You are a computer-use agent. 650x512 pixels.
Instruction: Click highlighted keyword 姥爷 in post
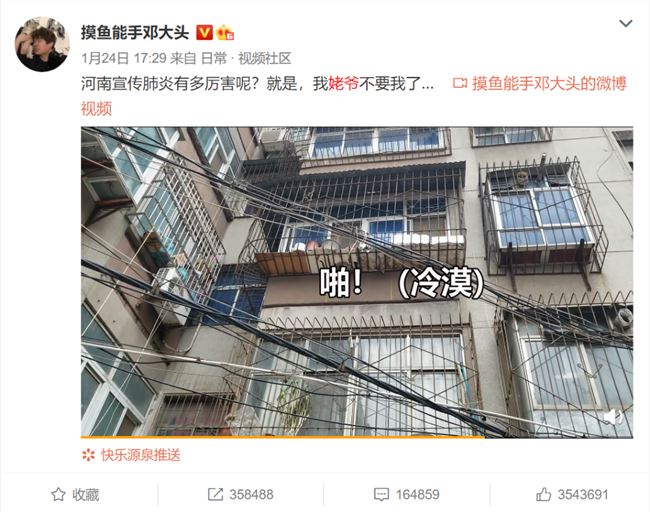click(x=343, y=84)
